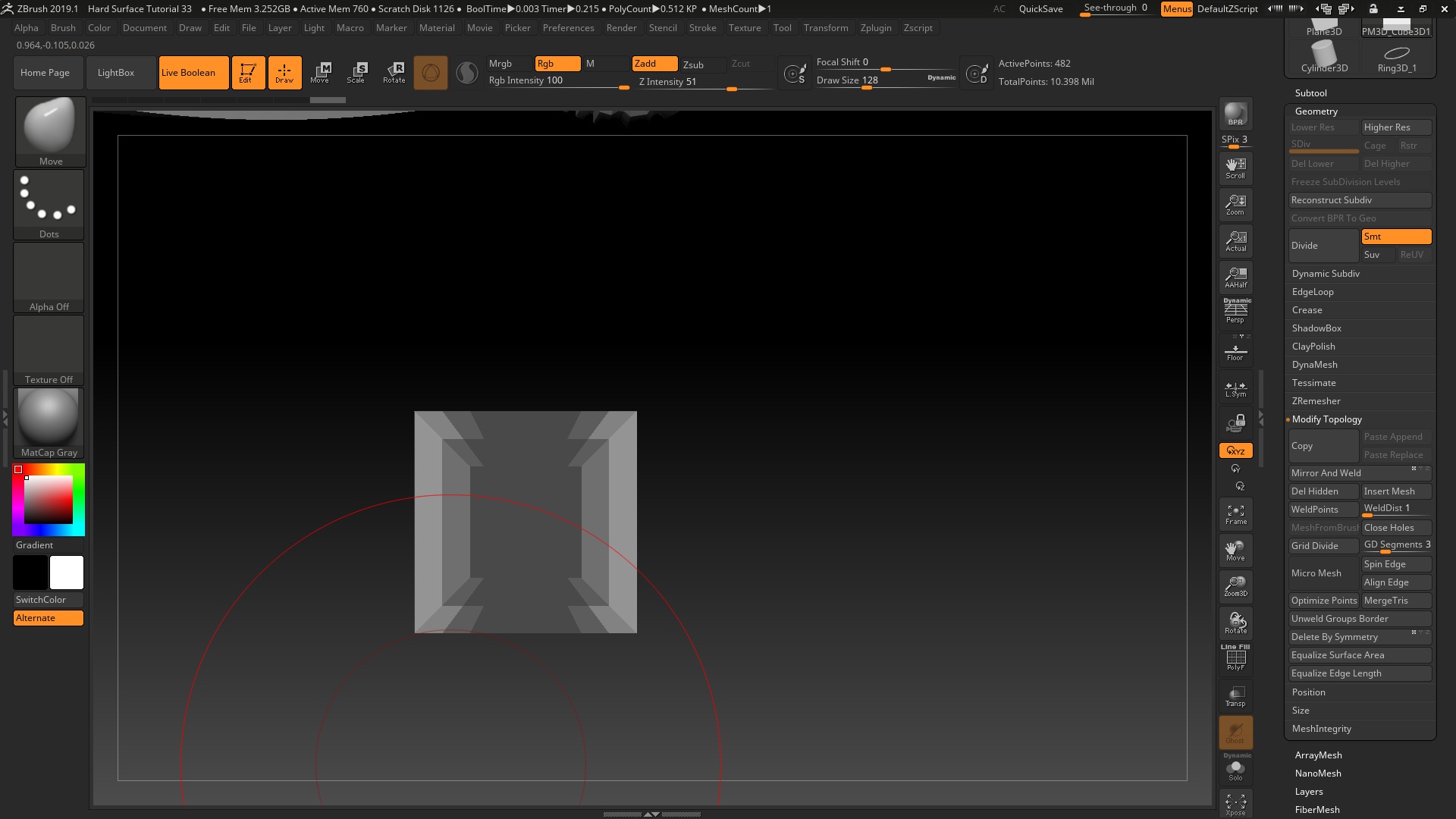Select the Move transform icon in top toolbar

[320, 73]
